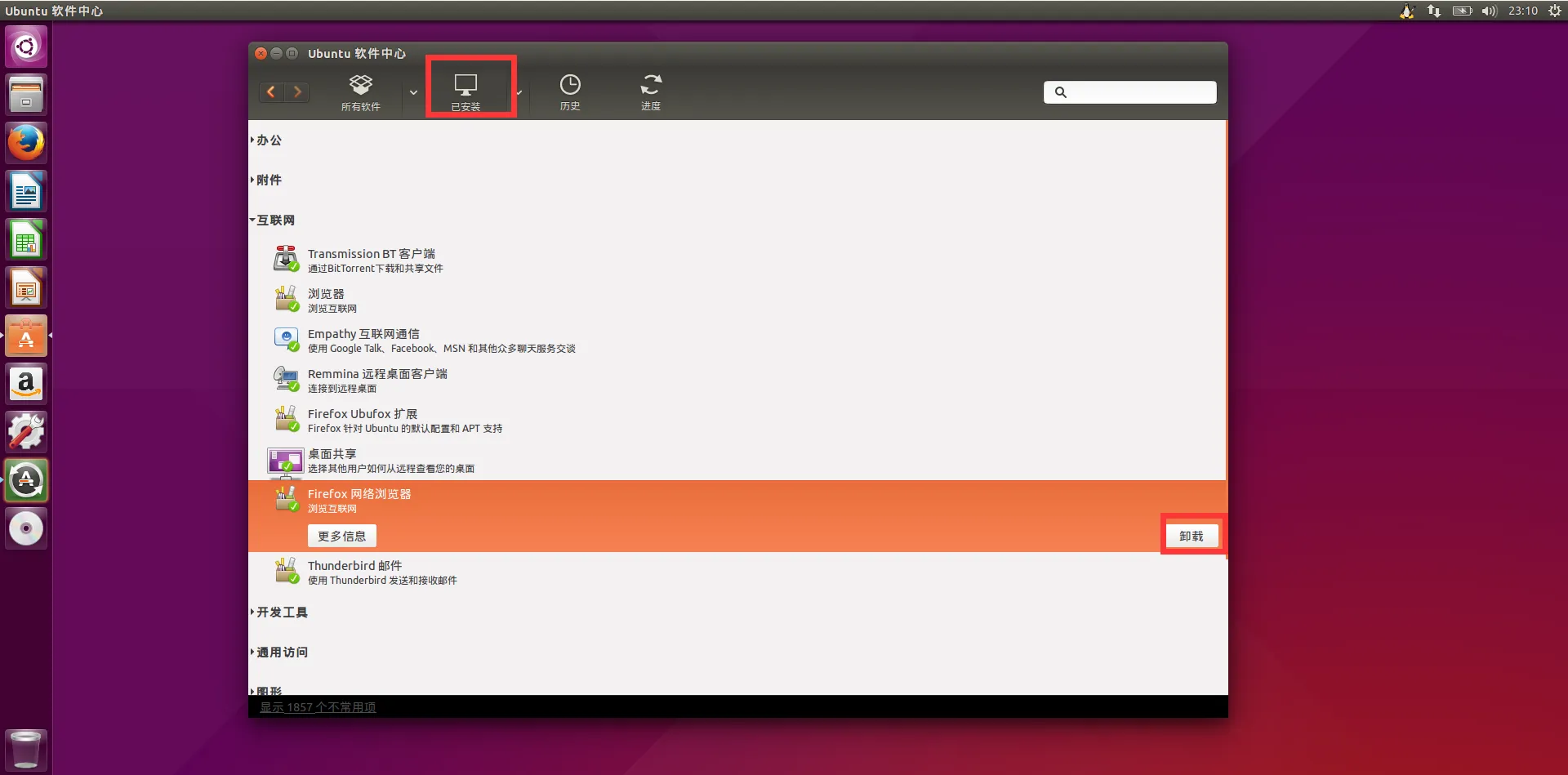Open System Settings from the dock
This screenshot has height=775, width=1568.
click(x=26, y=432)
